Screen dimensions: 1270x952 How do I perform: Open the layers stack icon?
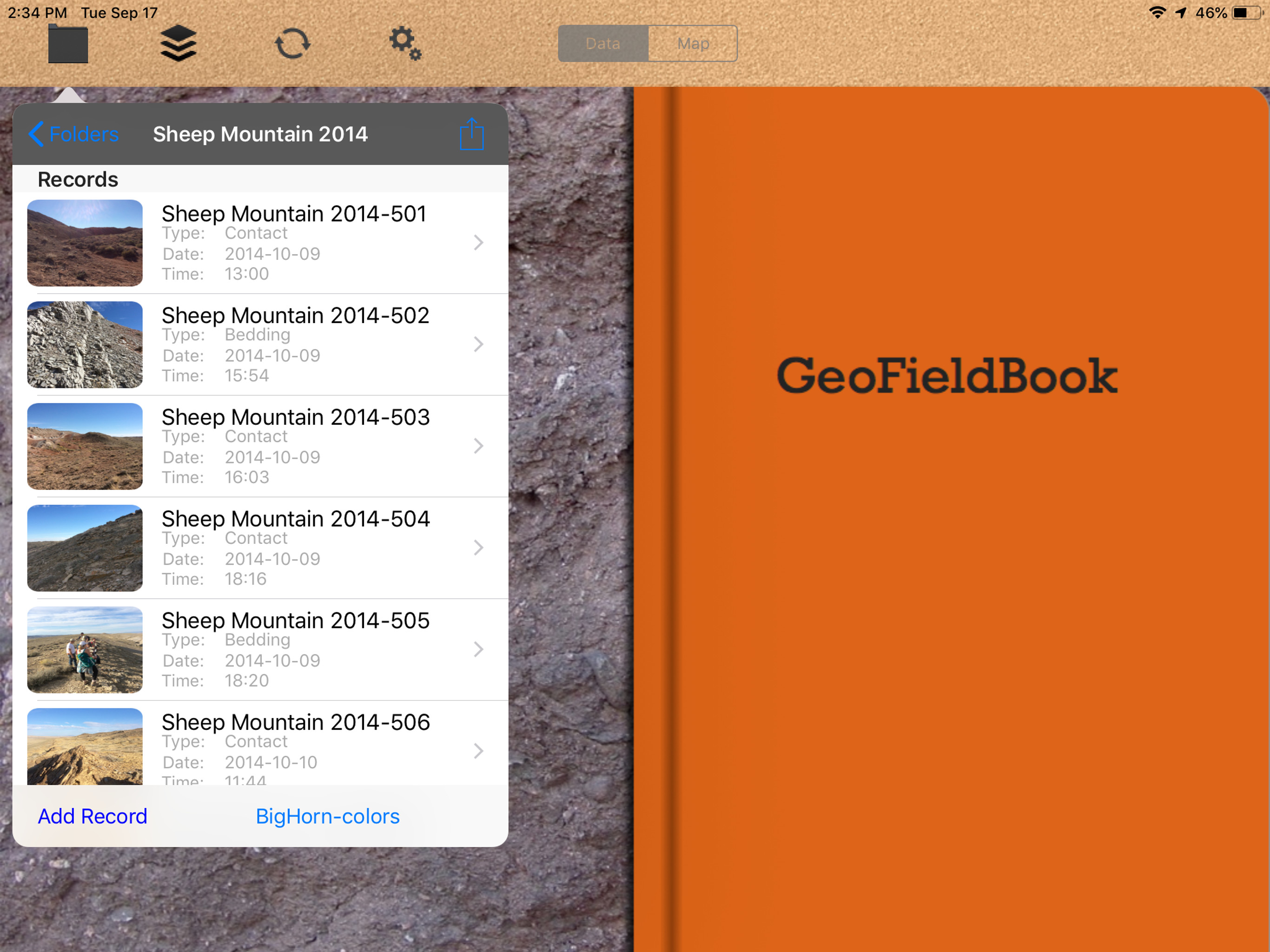pyautogui.click(x=178, y=44)
